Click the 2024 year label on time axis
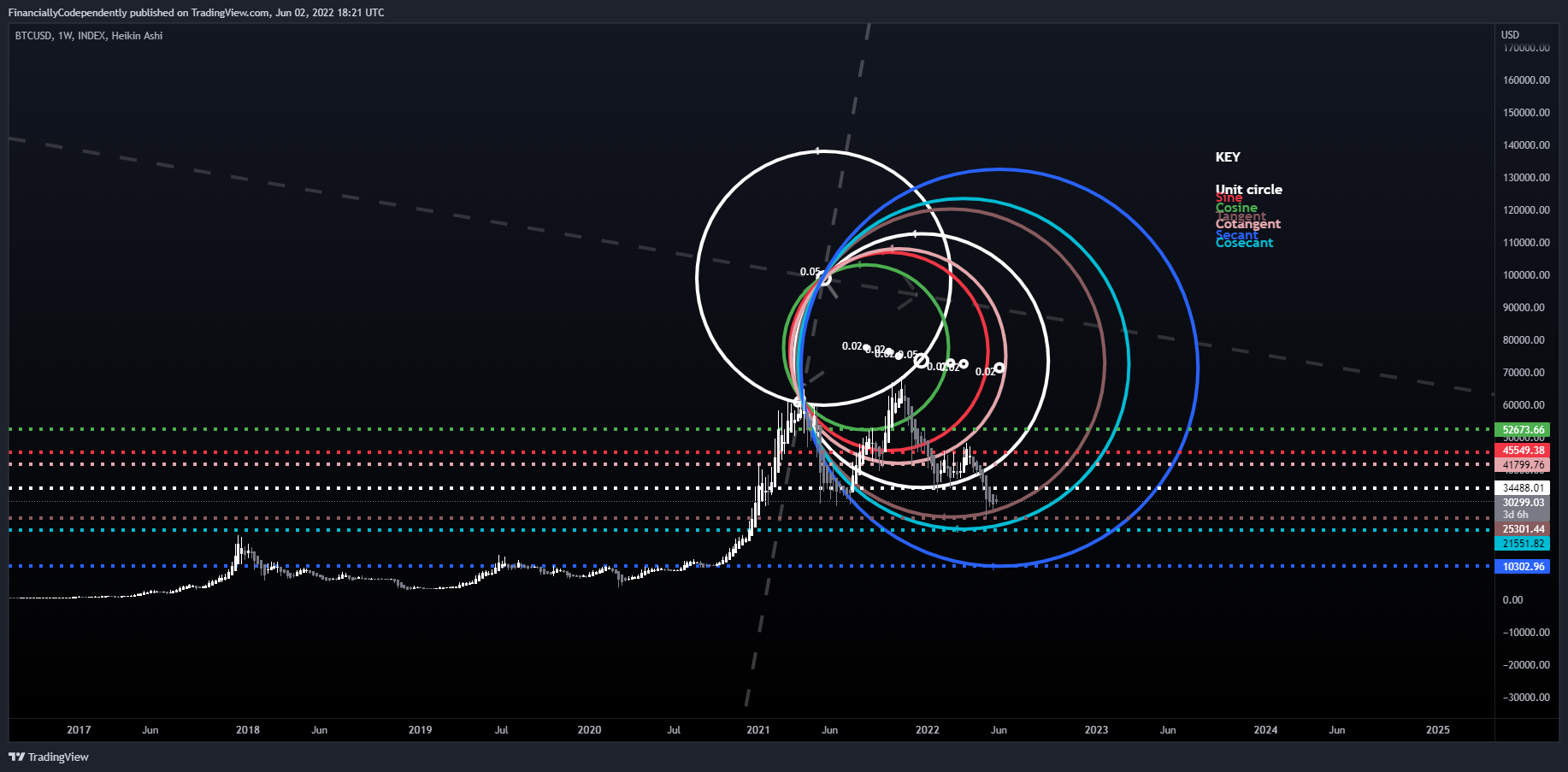Screen dimensions: 1568x772 [1265, 730]
